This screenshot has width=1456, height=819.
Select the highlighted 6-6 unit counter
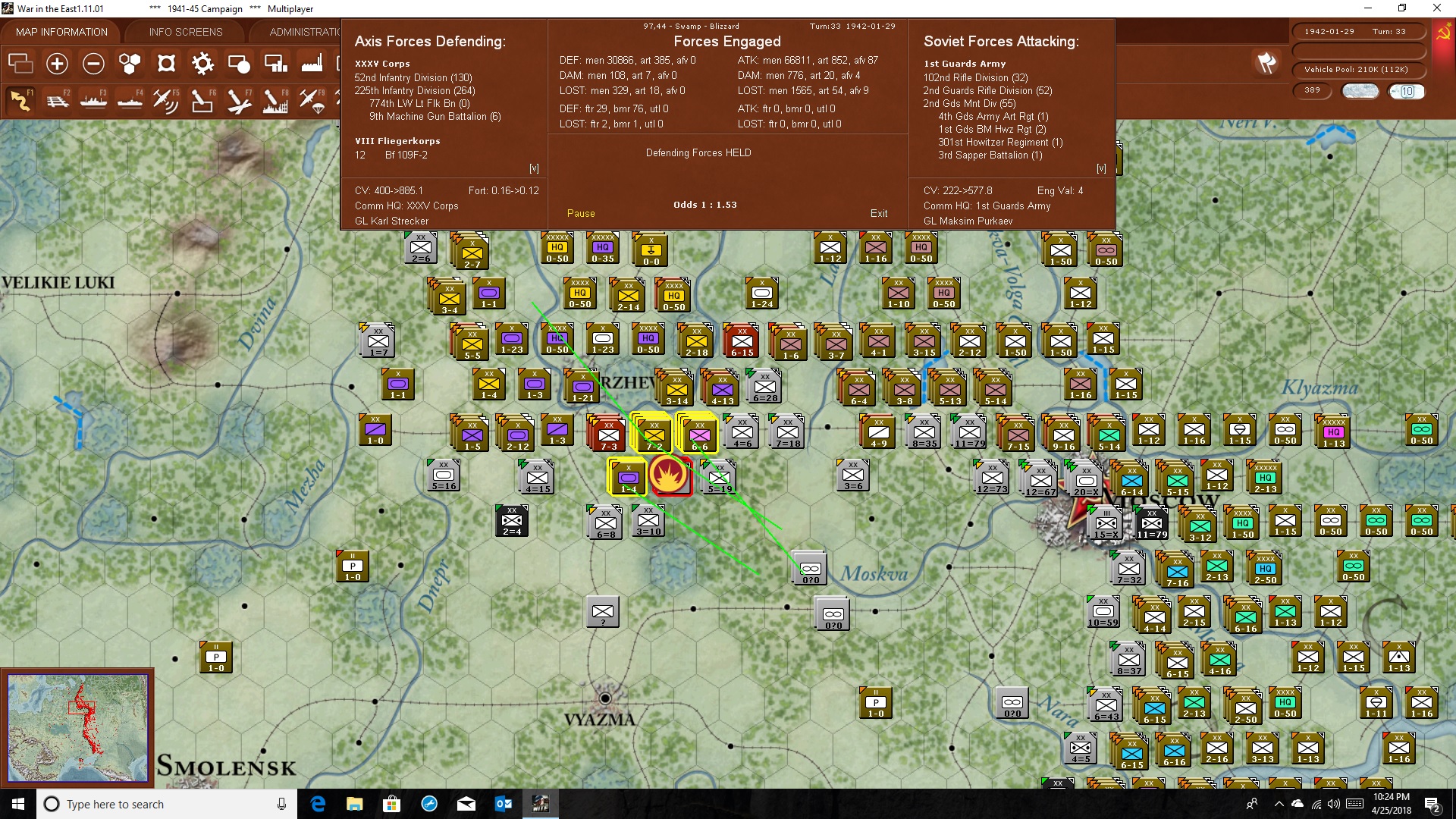point(699,435)
